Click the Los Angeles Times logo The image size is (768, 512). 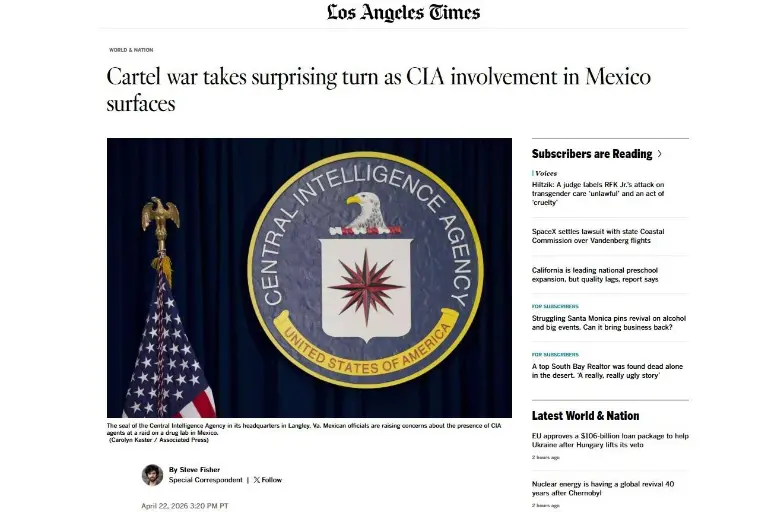[403, 13]
